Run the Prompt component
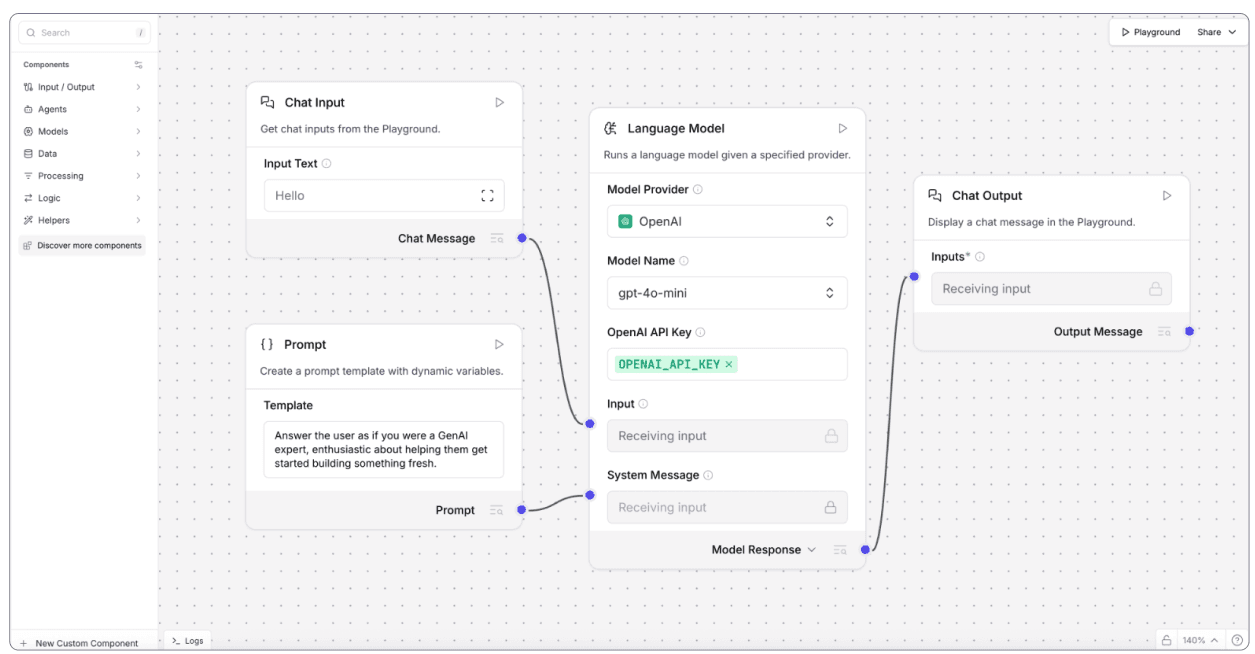1255x654 pixels. (x=500, y=344)
